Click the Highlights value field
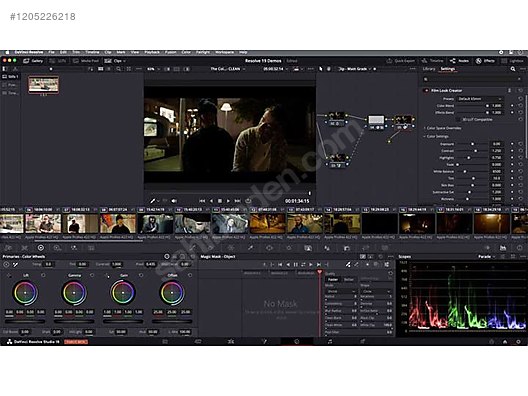 [496, 158]
